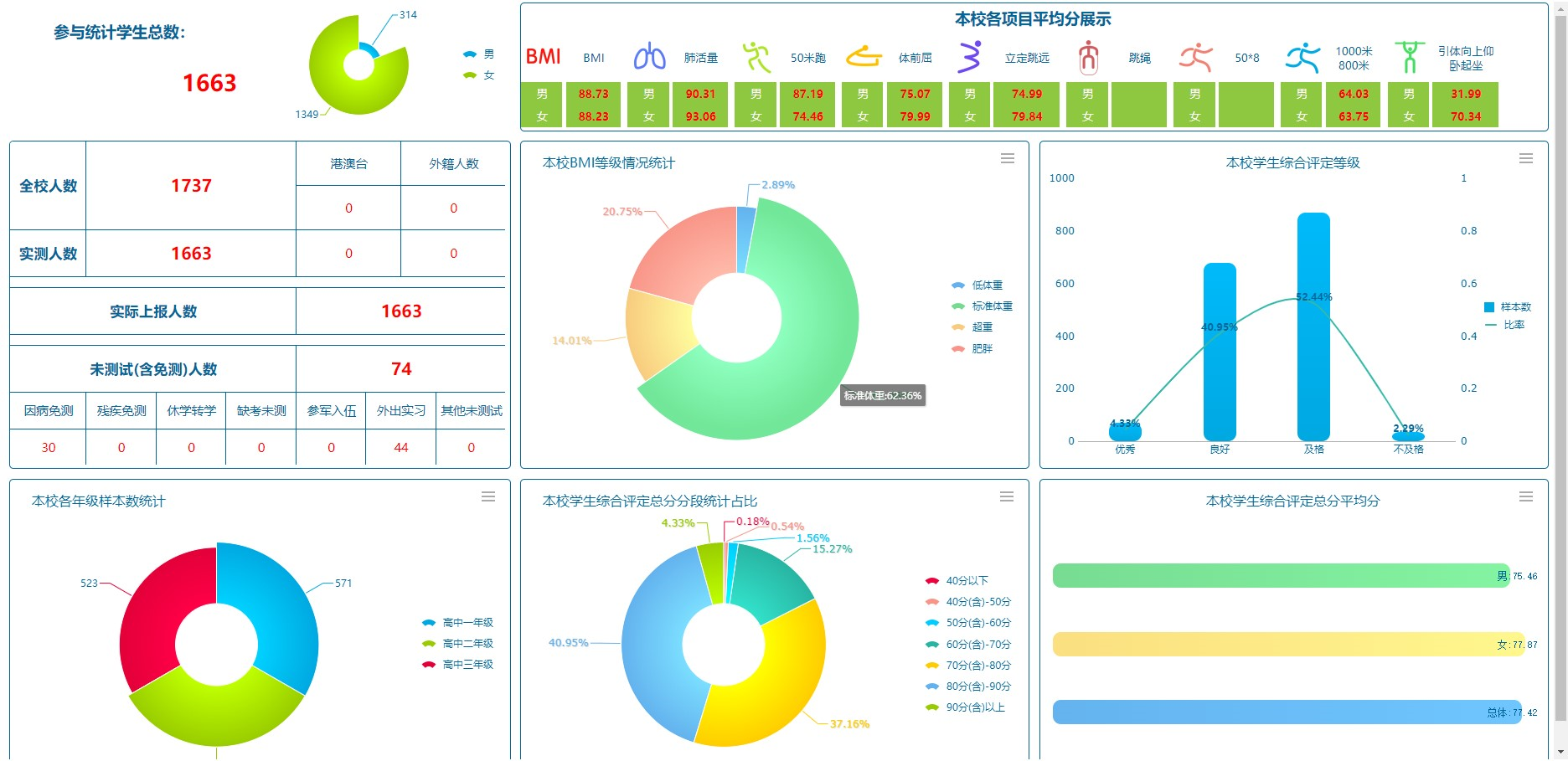Toggle the 男 legend in gender chart
The height and width of the screenshot is (761, 1568).
pyautogui.click(x=479, y=54)
